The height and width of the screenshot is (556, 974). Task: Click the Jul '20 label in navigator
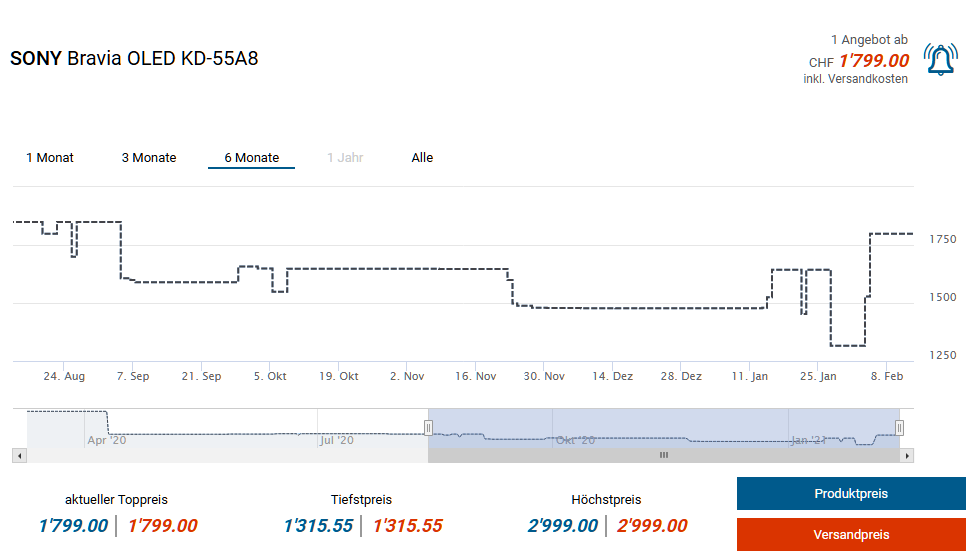click(337, 440)
